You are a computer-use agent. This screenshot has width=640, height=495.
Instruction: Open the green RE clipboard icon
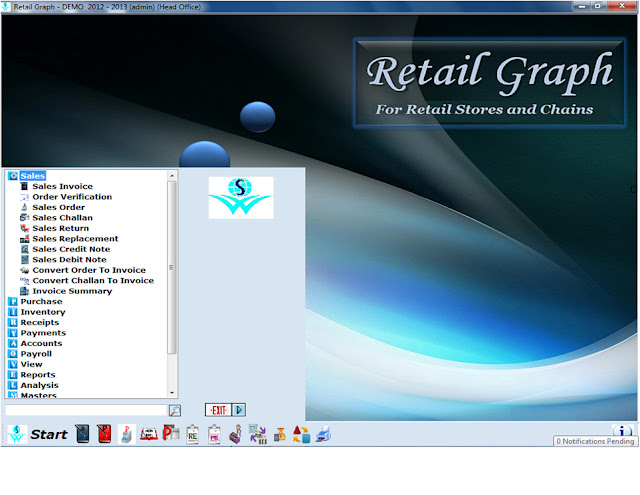tap(192, 434)
